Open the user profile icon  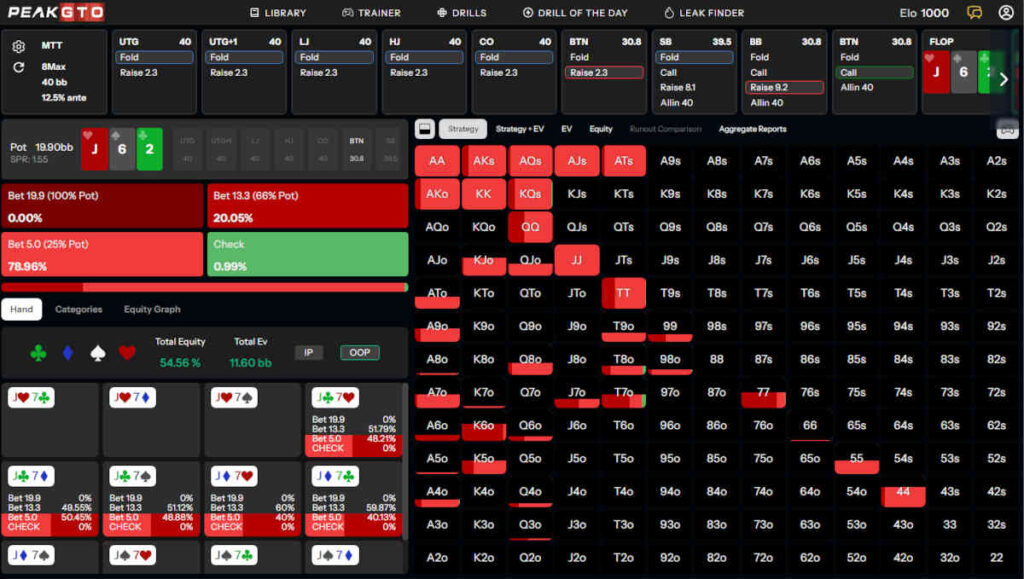point(1005,13)
